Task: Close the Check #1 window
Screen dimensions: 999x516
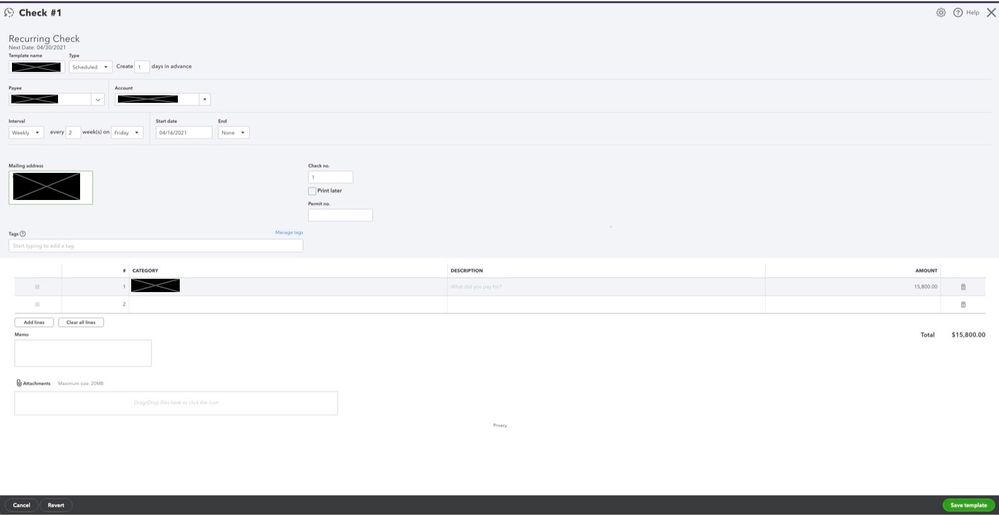Action: click(991, 13)
